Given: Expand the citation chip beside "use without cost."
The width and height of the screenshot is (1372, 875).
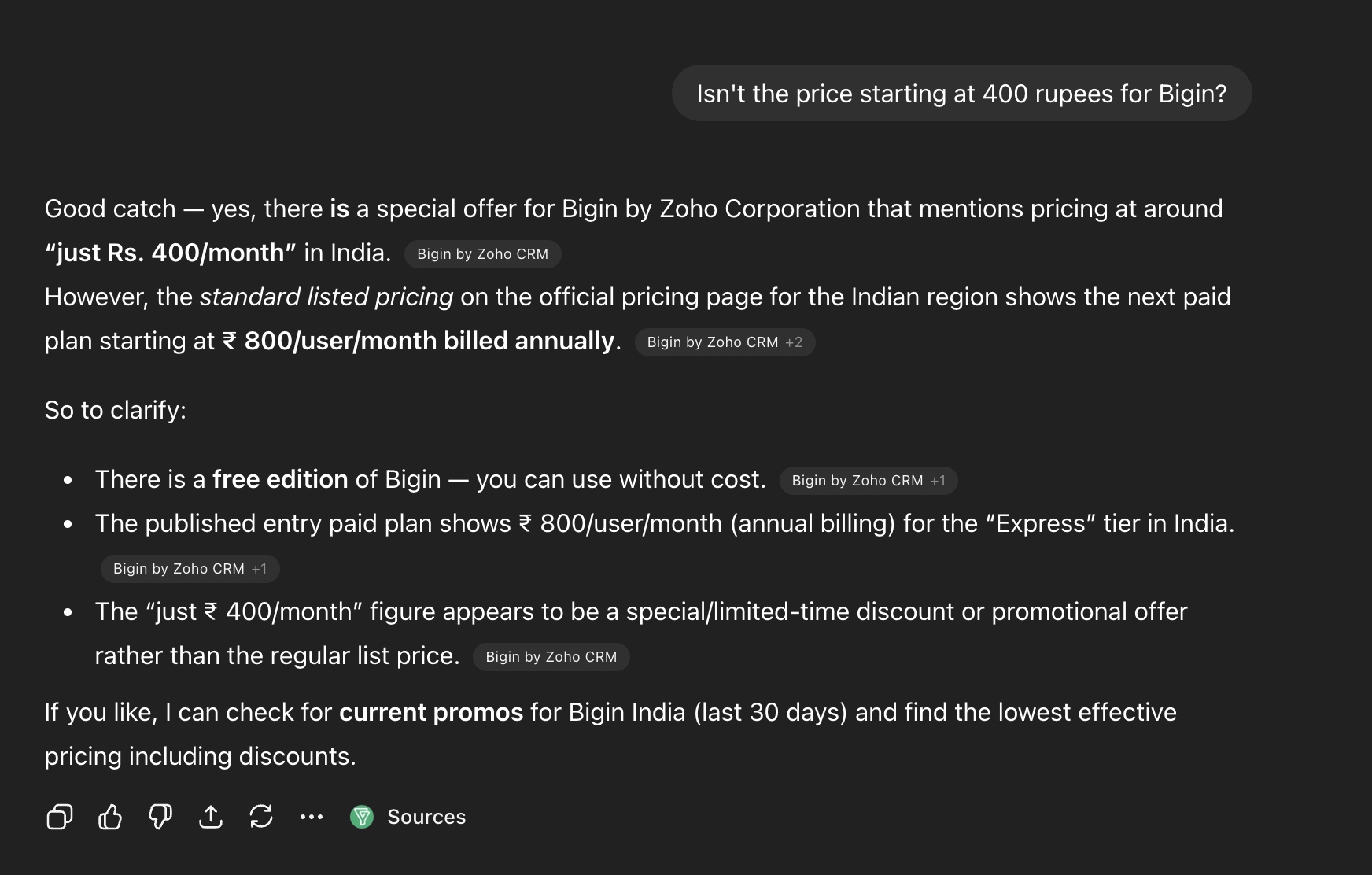Looking at the screenshot, I should tap(868, 481).
